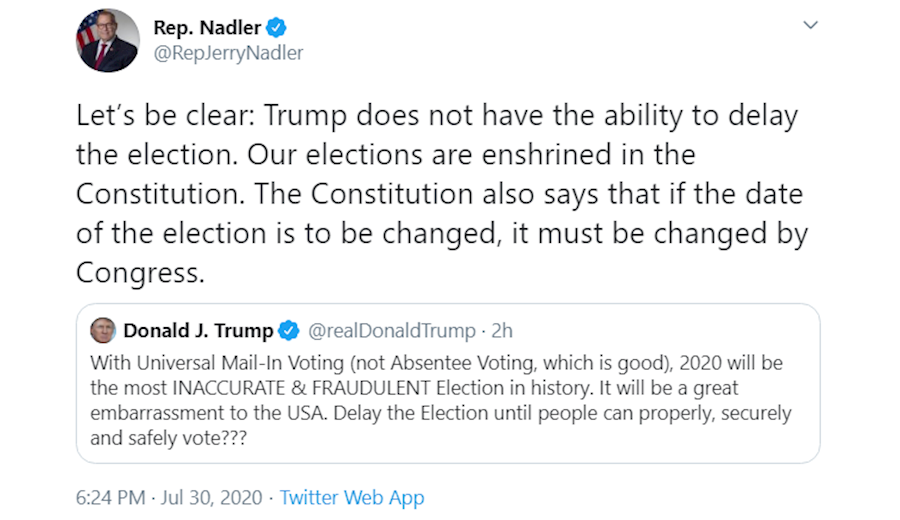Open the Rep. Nadler display name link
The height and width of the screenshot is (520, 900).
coord(206,28)
